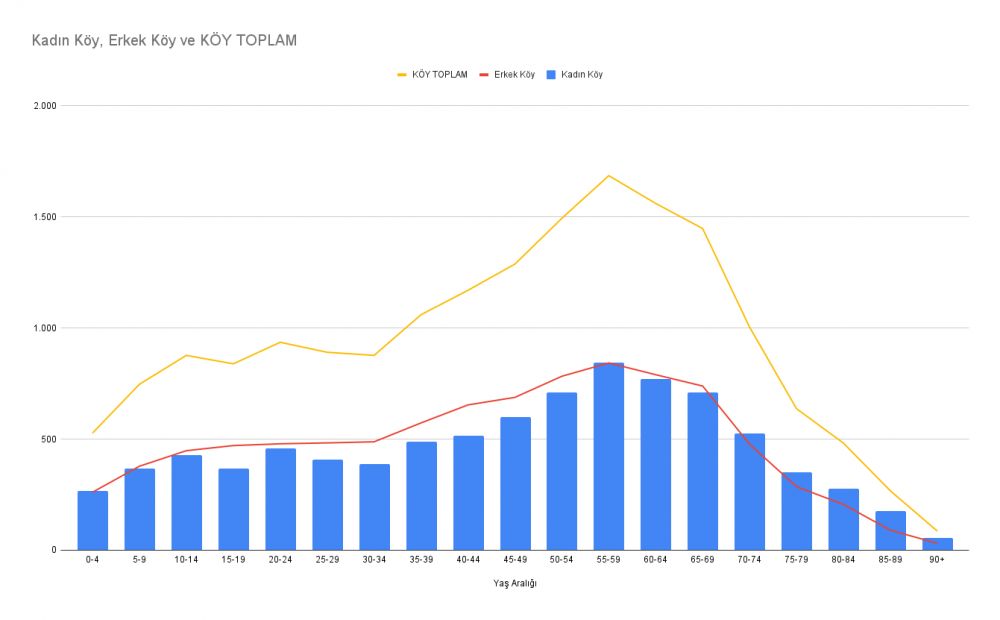Click the yellow line peak at 55-59
This screenshot has width=1000, height=620.
pos(609,176)
